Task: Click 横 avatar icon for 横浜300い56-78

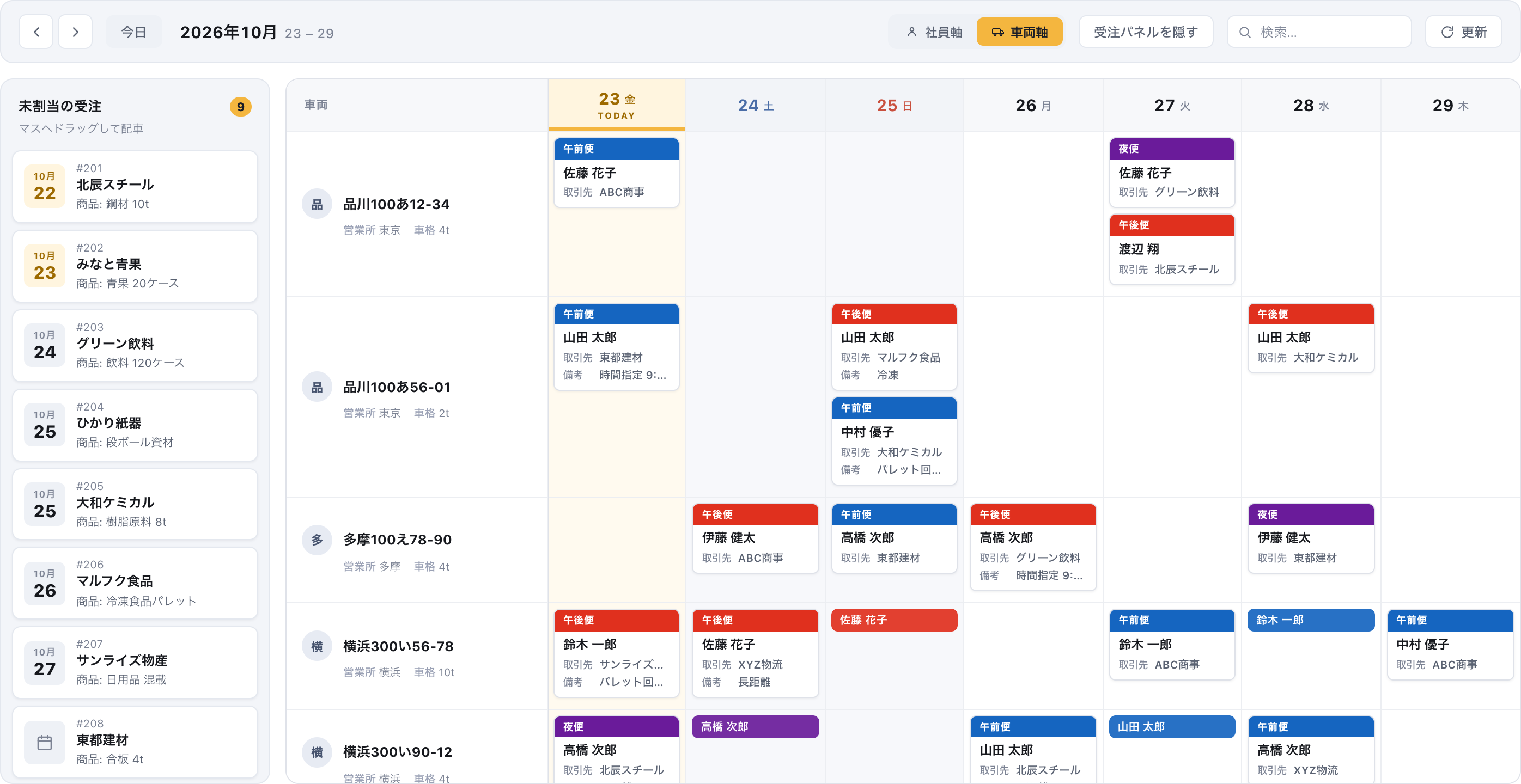Action: (x=317, y=646)
